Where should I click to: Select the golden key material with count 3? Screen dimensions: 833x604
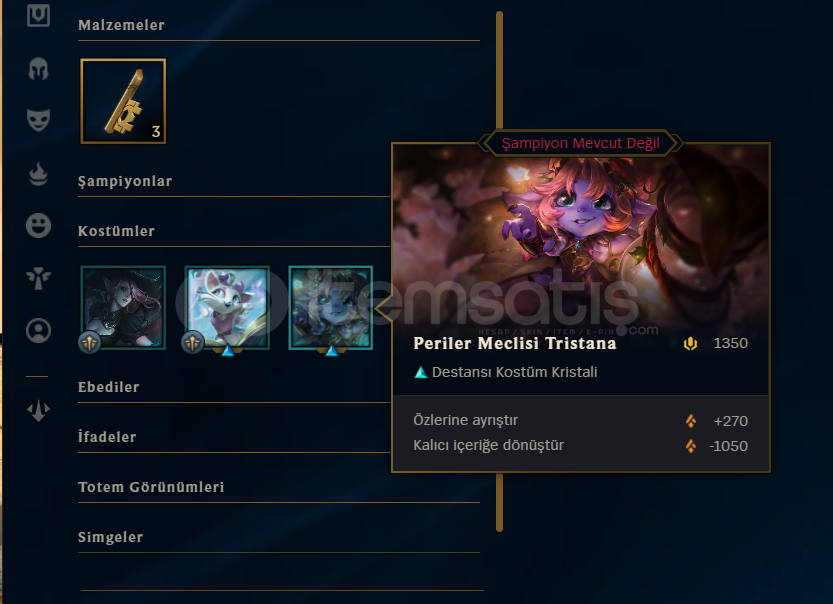pyautogui.click(x=123, y=101)
